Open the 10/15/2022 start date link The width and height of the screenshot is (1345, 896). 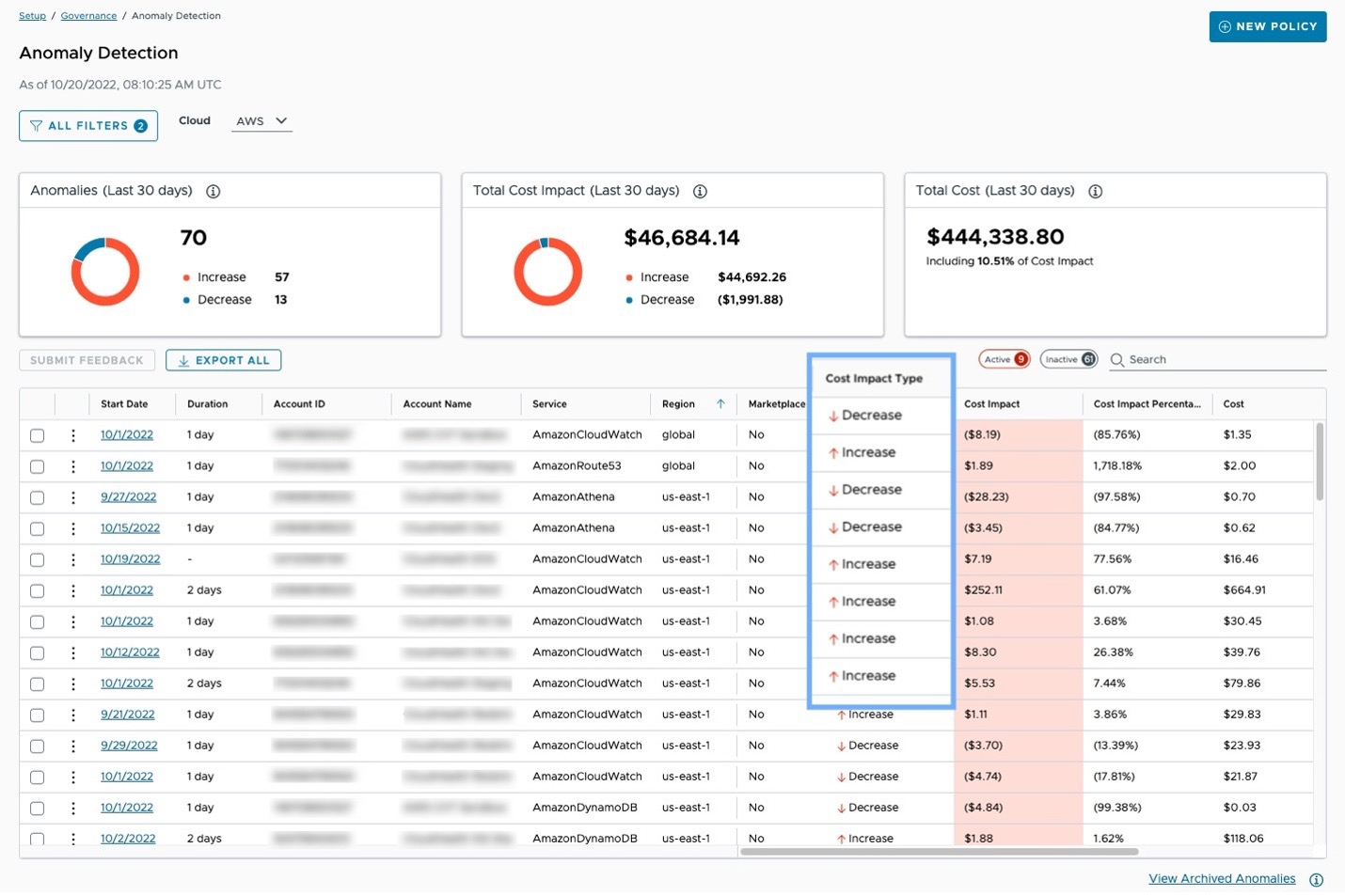click(x=130, y=528)
